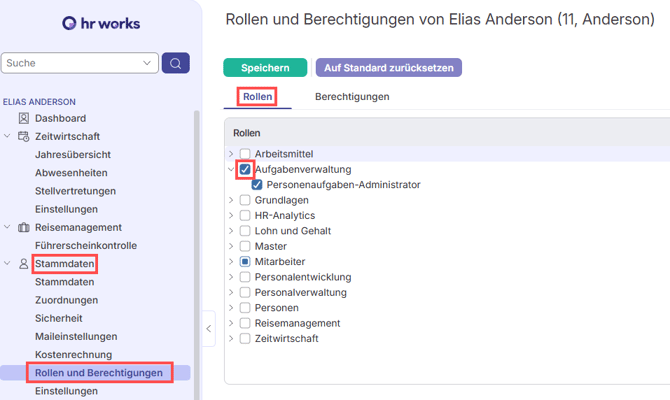This screenshot has width=670, height=400.
Task: Switch to the Berechtigungen tab
Action: [x=352, y=97]
